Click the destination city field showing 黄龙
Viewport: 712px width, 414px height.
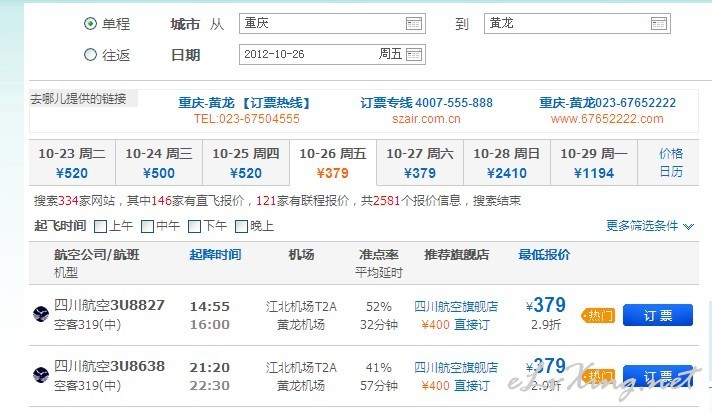pos(577,24)
